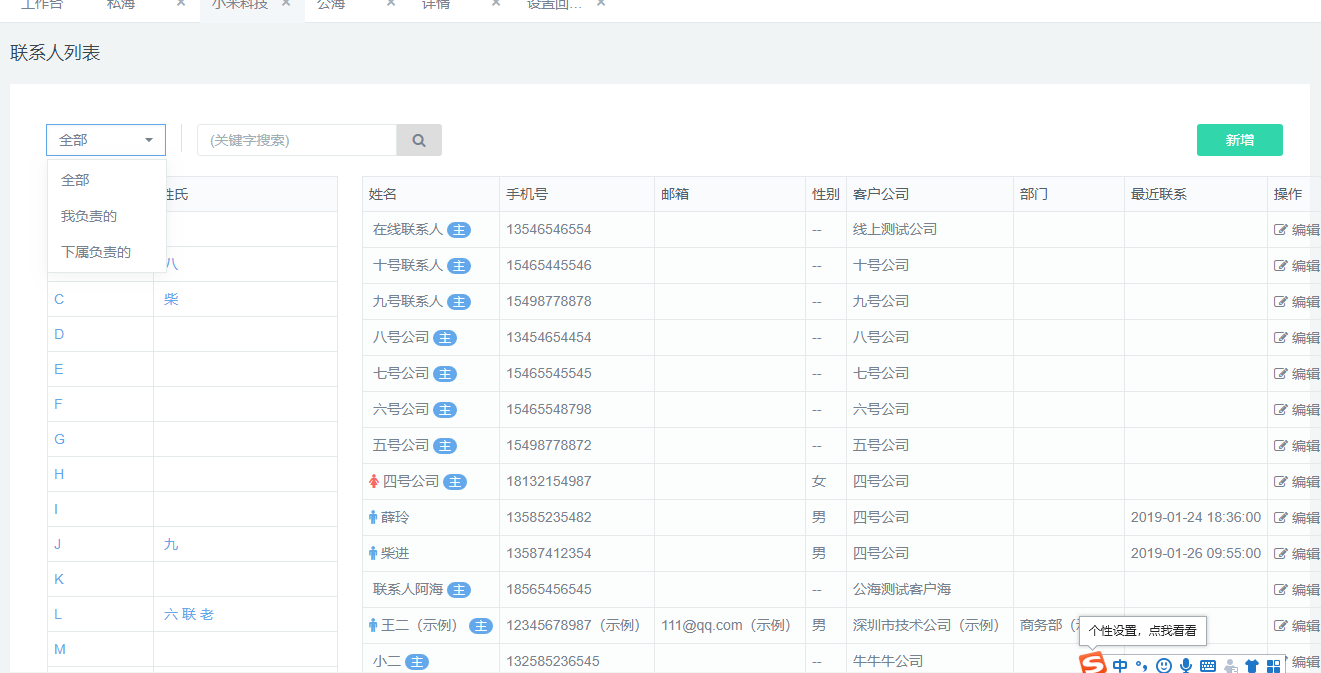Click surname 柴 in surname column
The height and width of the screenshot is (673, 1321).
[171, 299]
